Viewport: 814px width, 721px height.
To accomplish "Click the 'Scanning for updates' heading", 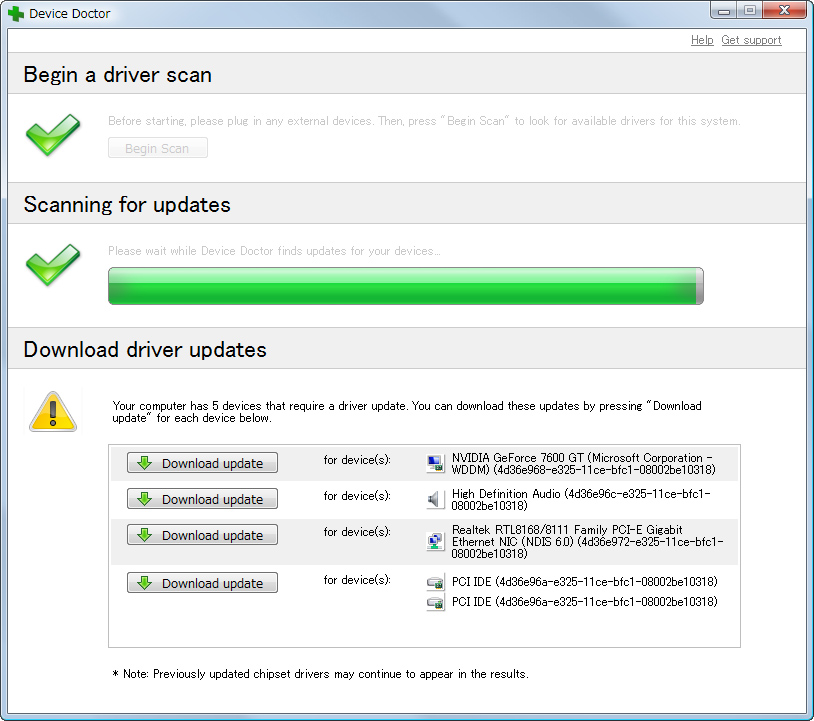I will (x=127, y=205).
